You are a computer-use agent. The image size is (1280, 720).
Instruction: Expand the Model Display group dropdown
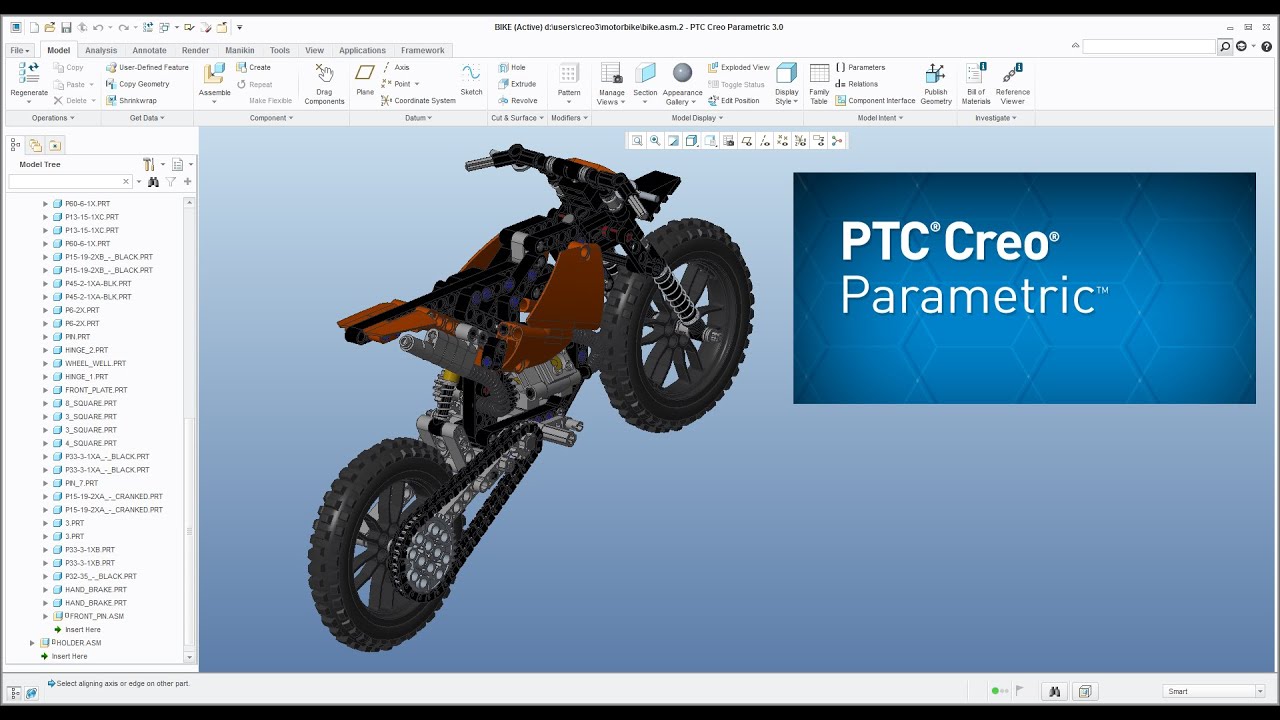click(x=697, y=118)
